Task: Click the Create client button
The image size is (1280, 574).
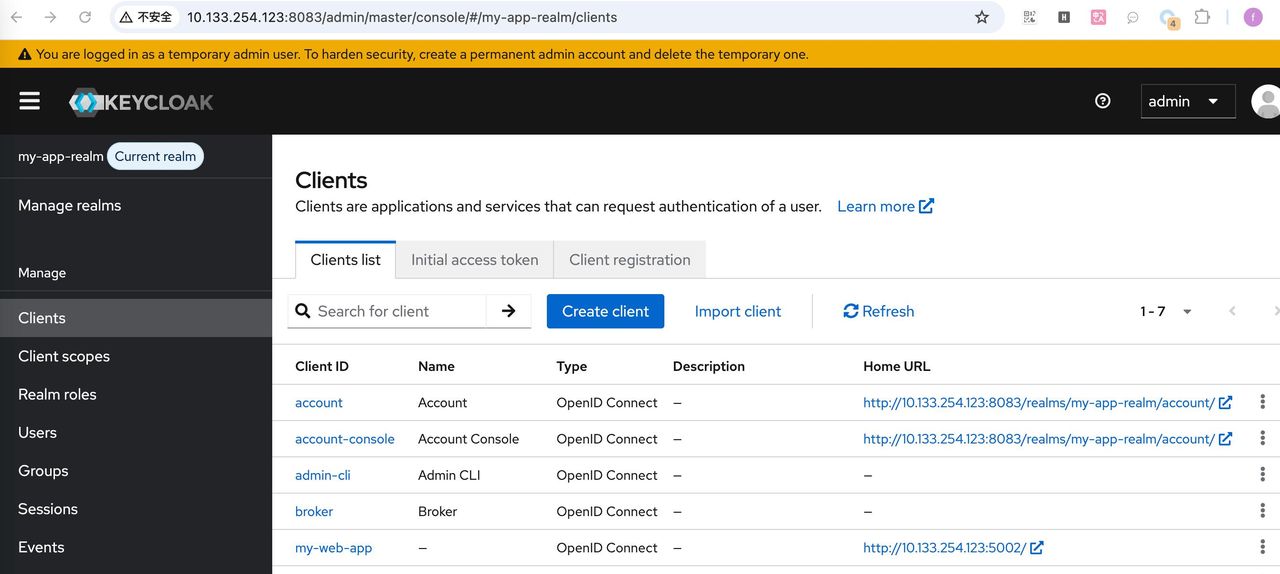Action: click(x=605, y=311)
